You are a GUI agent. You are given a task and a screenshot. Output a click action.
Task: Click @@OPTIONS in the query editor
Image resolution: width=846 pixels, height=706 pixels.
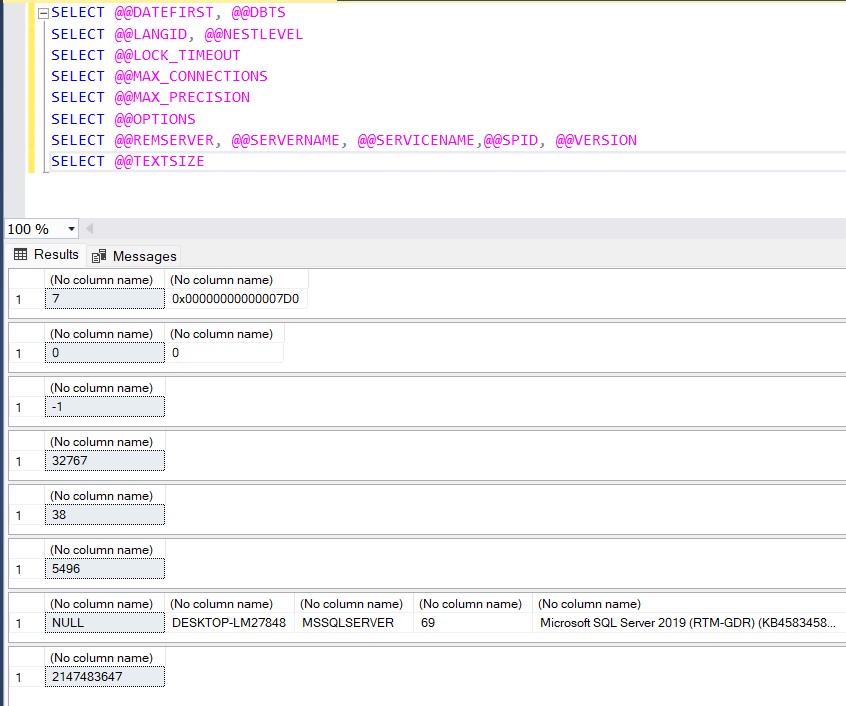[155, 119]
